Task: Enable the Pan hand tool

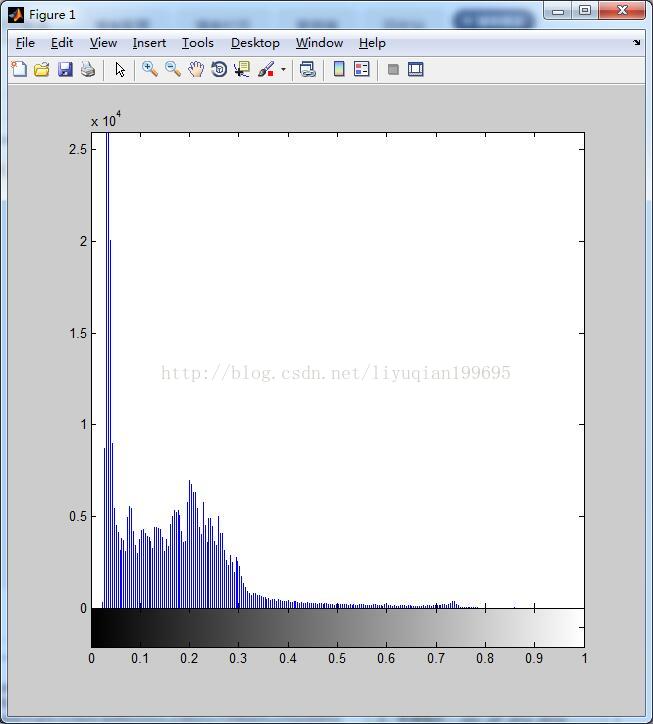Action: click(x=196, y=69)
